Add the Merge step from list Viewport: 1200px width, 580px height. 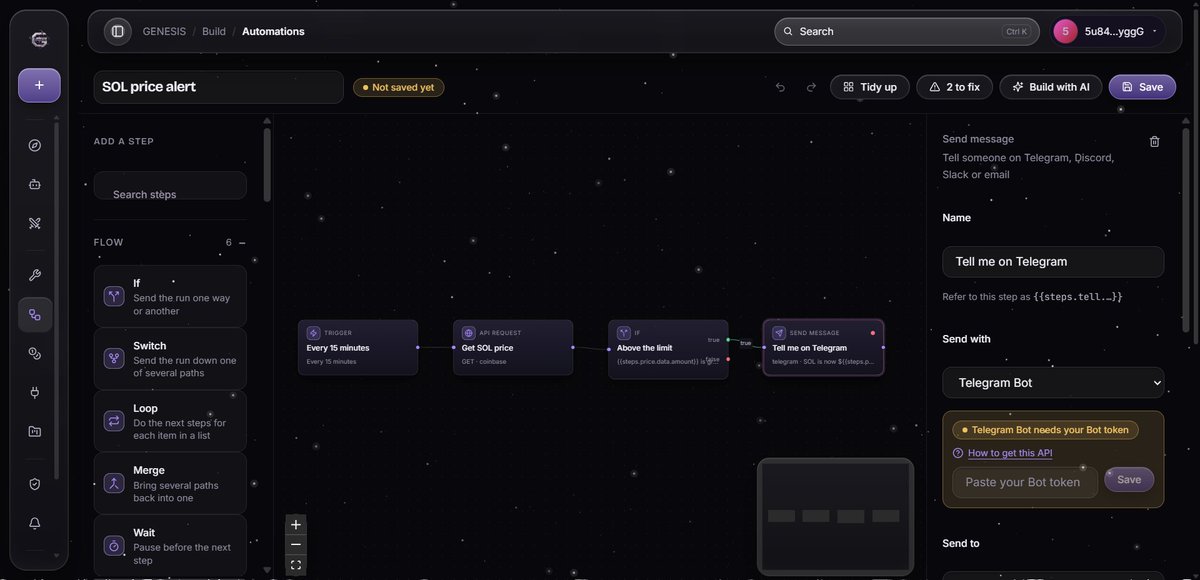tap(170, 484)
